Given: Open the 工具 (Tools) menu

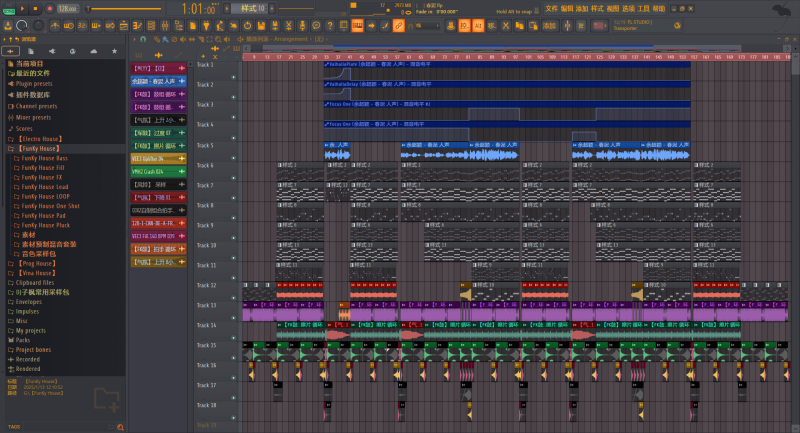Looking at the screenshot, I should [644, 7].
